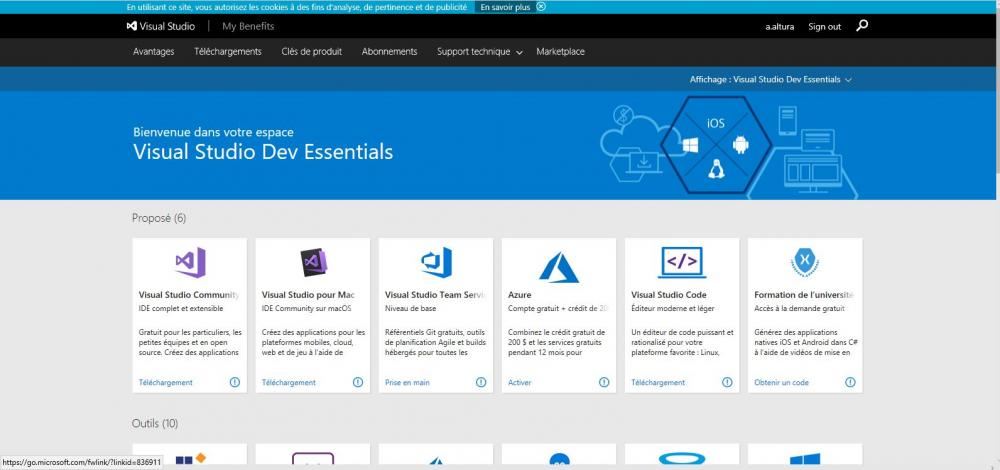
Task: Click the Sign out link
Action: click(x=824, y=27)
